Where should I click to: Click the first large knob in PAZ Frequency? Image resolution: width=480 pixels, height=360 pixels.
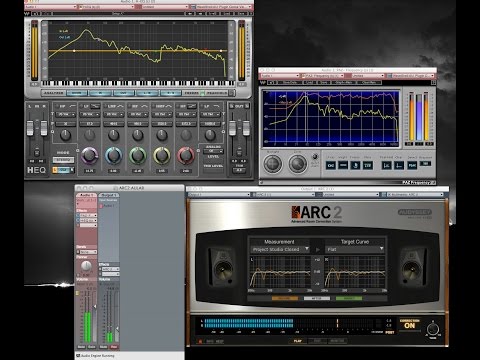tap(273, 164)
